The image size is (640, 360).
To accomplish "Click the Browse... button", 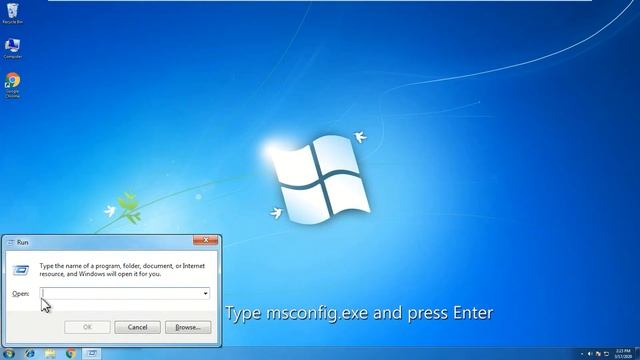I will [x=188, y=327].
